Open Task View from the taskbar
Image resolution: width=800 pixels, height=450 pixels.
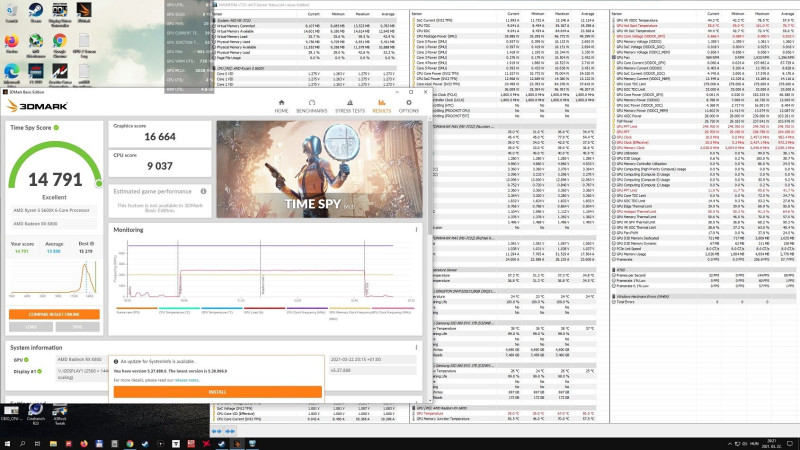click(x=37, y=444)
